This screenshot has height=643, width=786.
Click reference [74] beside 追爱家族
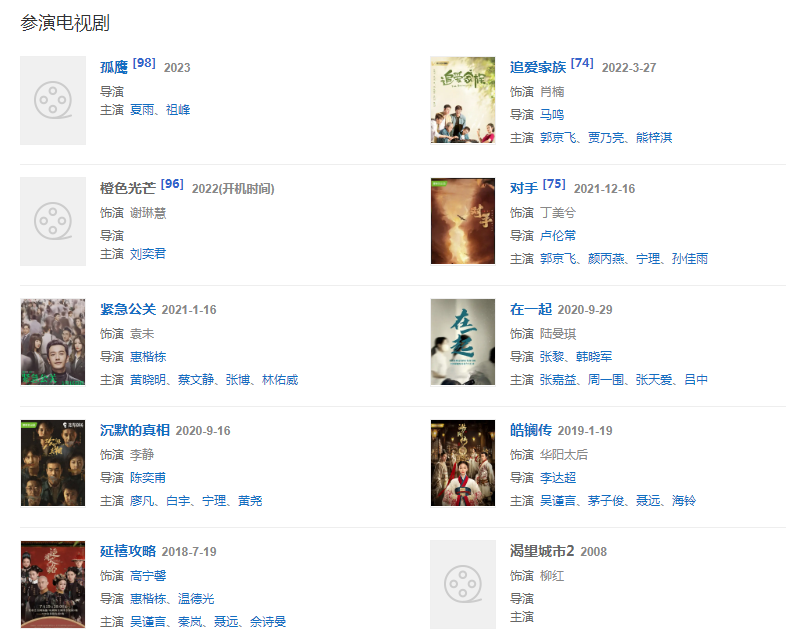click(x=582, y=63)
